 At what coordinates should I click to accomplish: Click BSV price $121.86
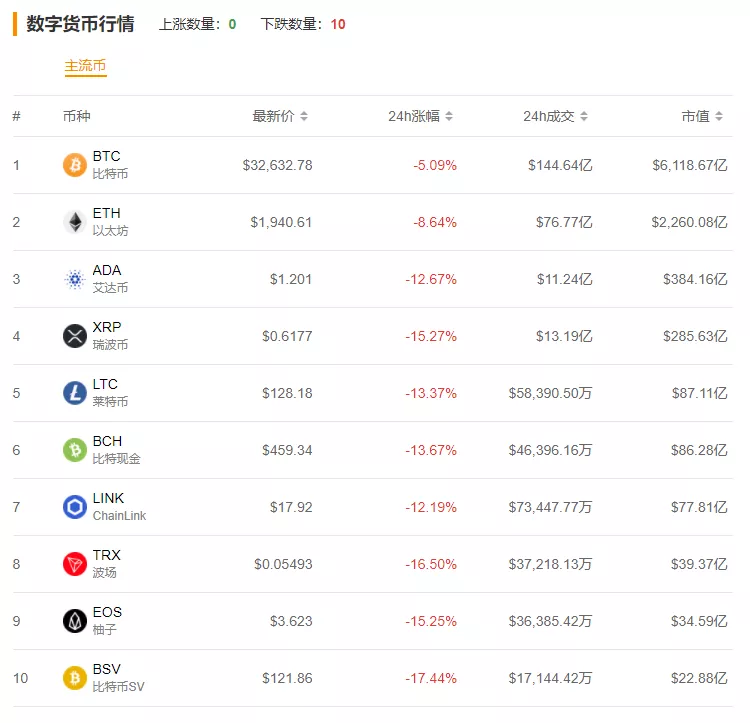[287, 678]
